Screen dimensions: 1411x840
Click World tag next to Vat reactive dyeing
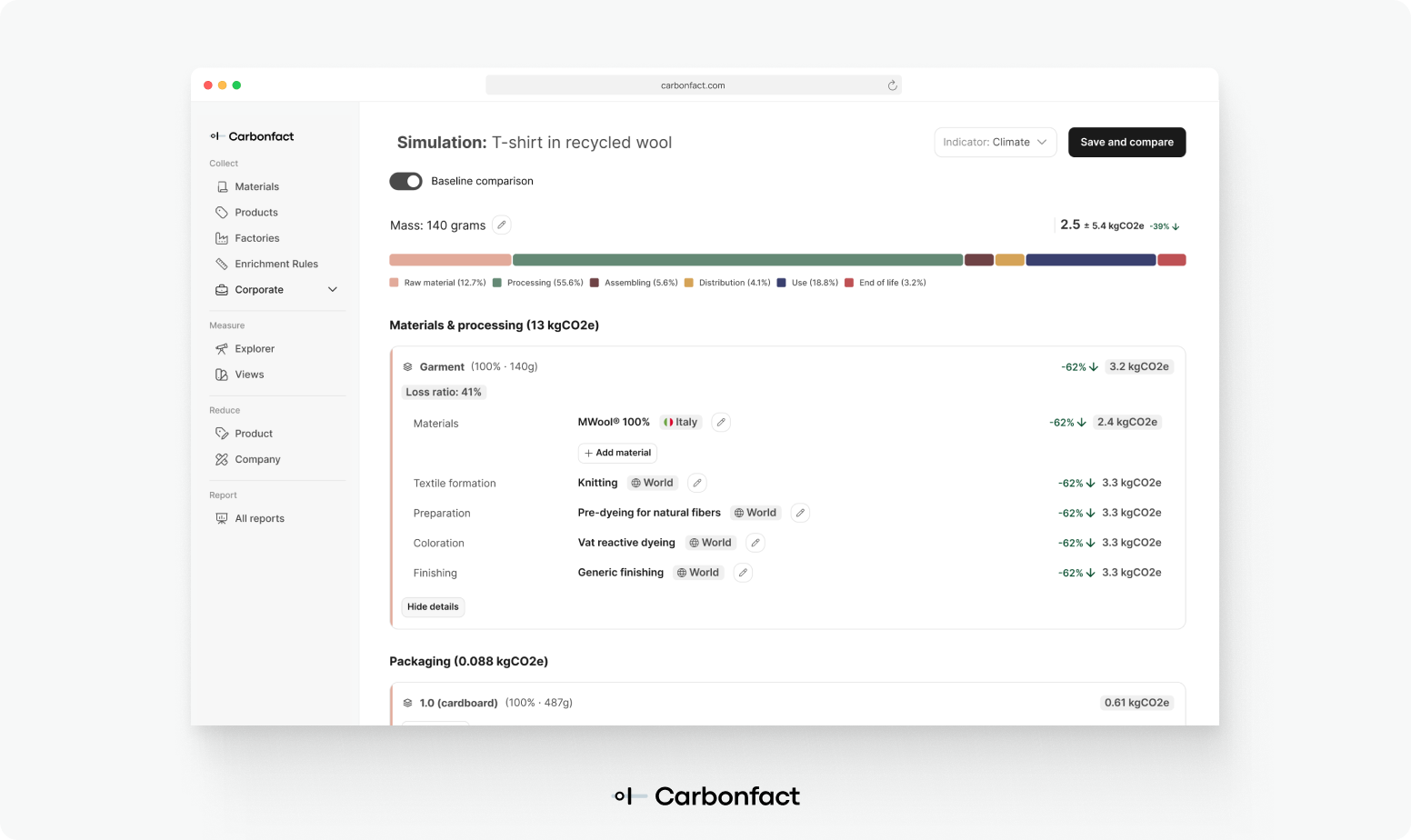click(x=710, y=543)
